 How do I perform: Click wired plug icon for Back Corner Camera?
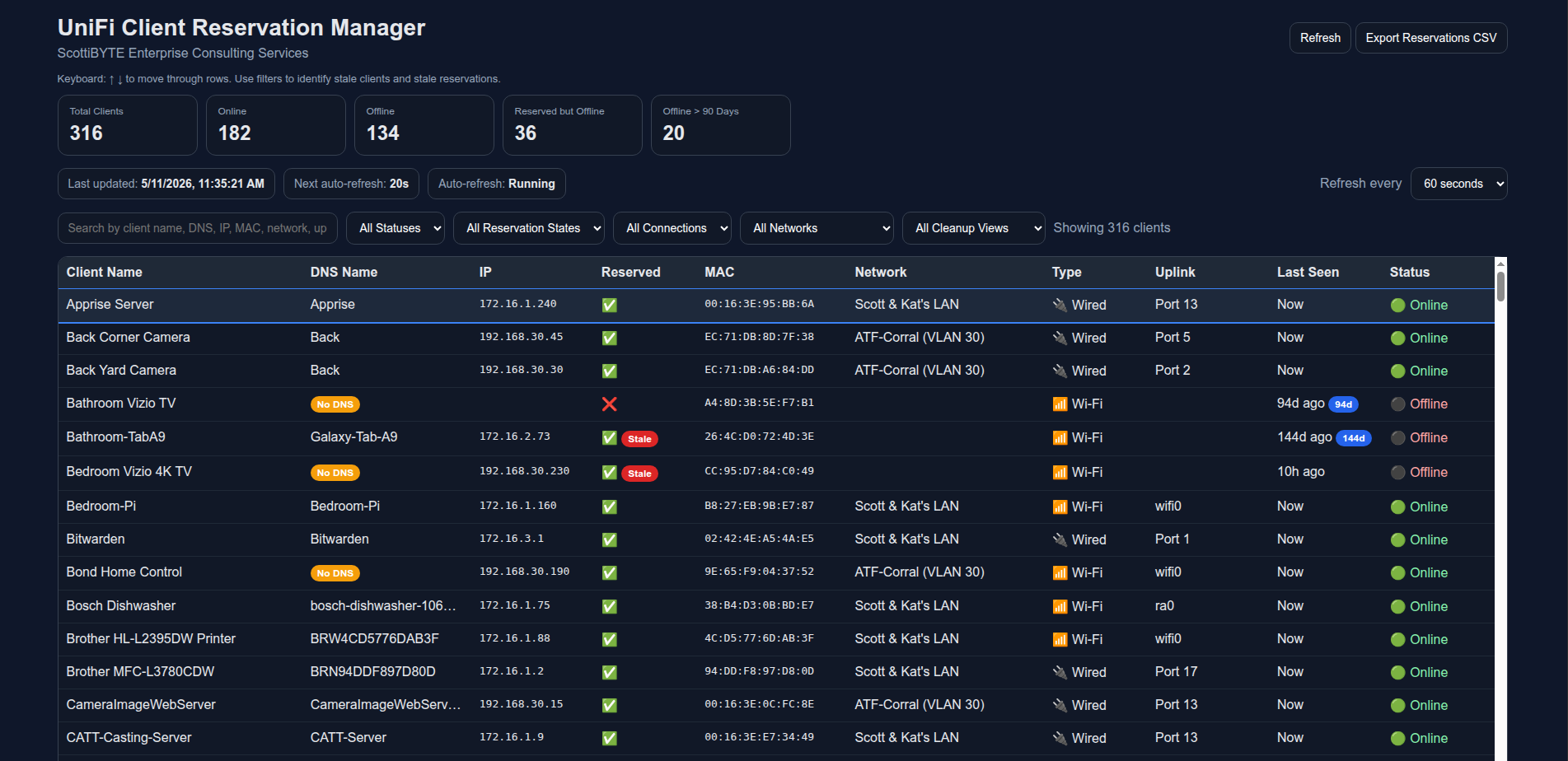coord(1060,338)
